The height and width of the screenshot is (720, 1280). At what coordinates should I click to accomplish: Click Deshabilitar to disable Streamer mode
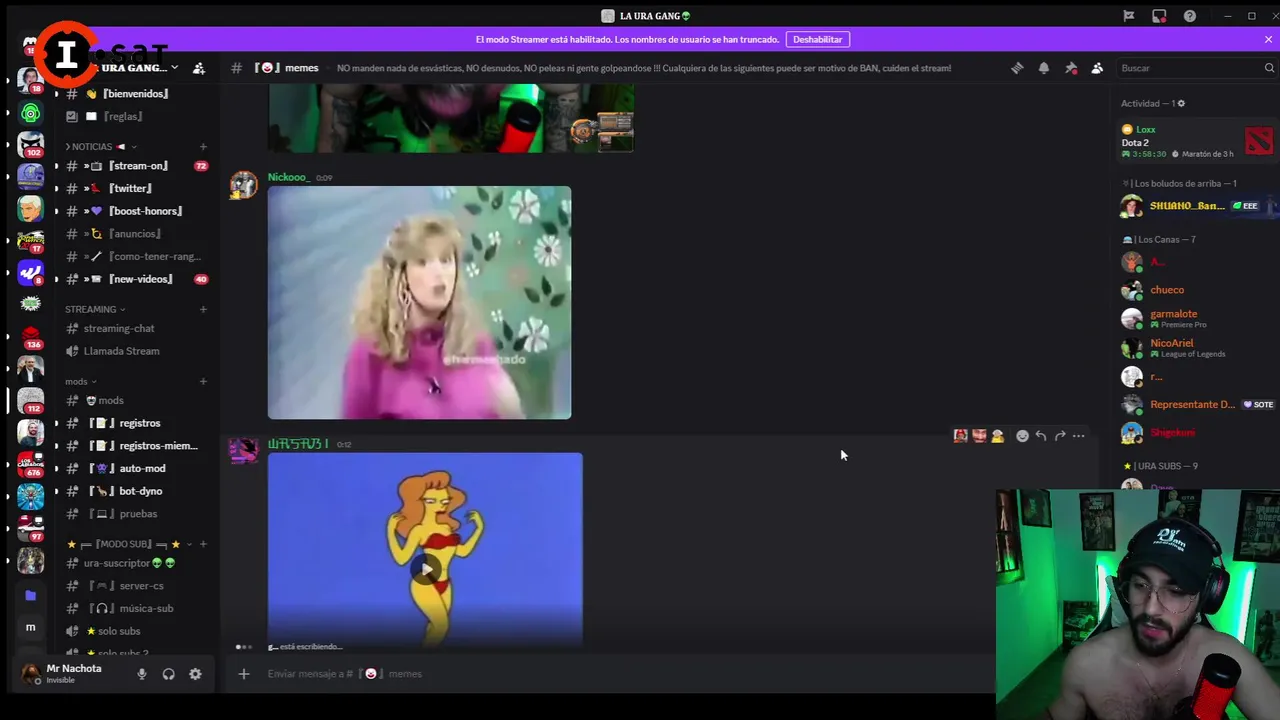click(x=818, y=39)
